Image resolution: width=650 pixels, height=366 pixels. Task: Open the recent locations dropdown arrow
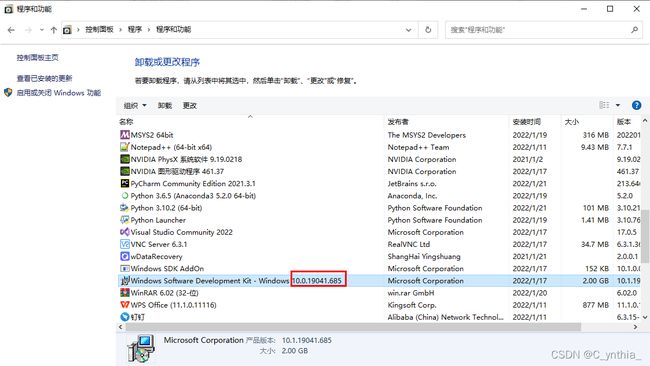[41, 30]
